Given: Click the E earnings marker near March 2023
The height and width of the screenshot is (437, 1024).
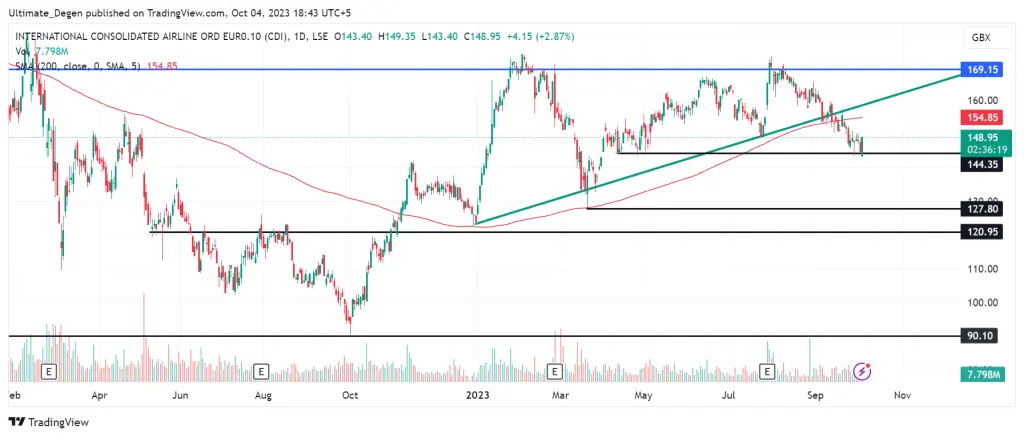Looking at the screenshot, I should pyautogui.click(x=555, y=372).
